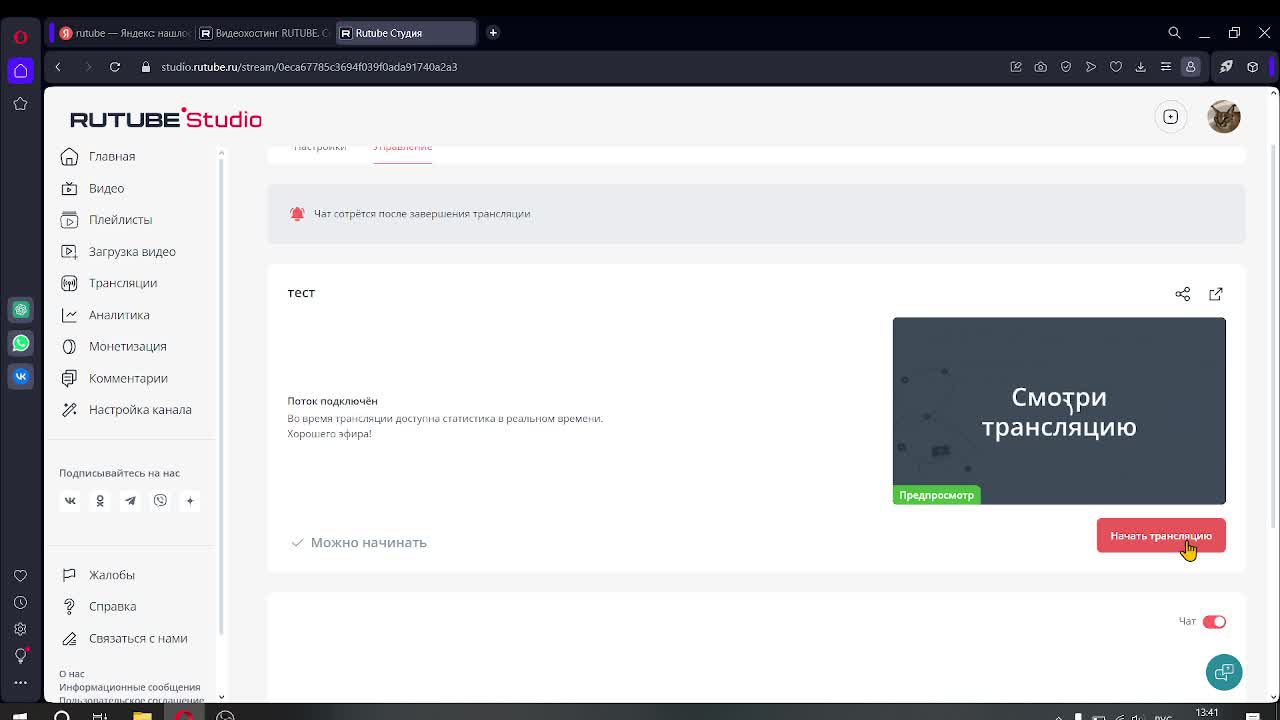This screenshot has width=1280, height=720.
Task: Switch to the Видеохостинг RUTUBE browser tab
Action: coord(264,33)
